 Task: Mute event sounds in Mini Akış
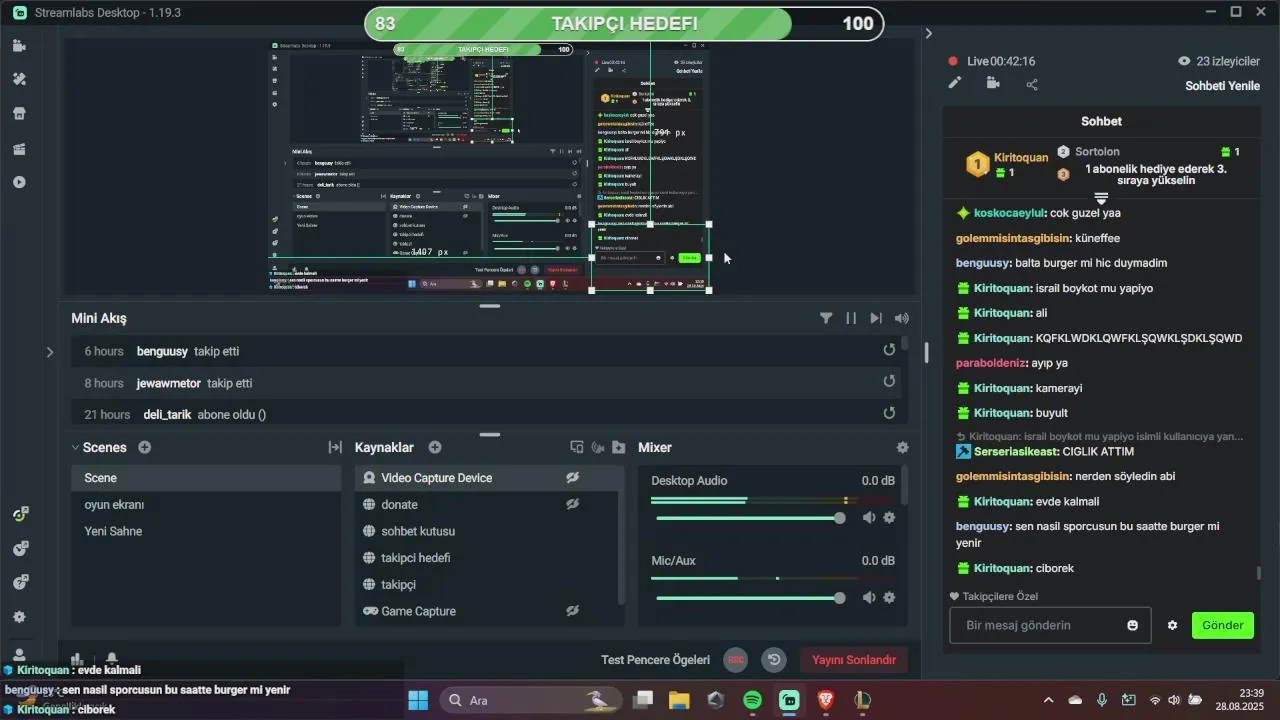tap(902, 318)
